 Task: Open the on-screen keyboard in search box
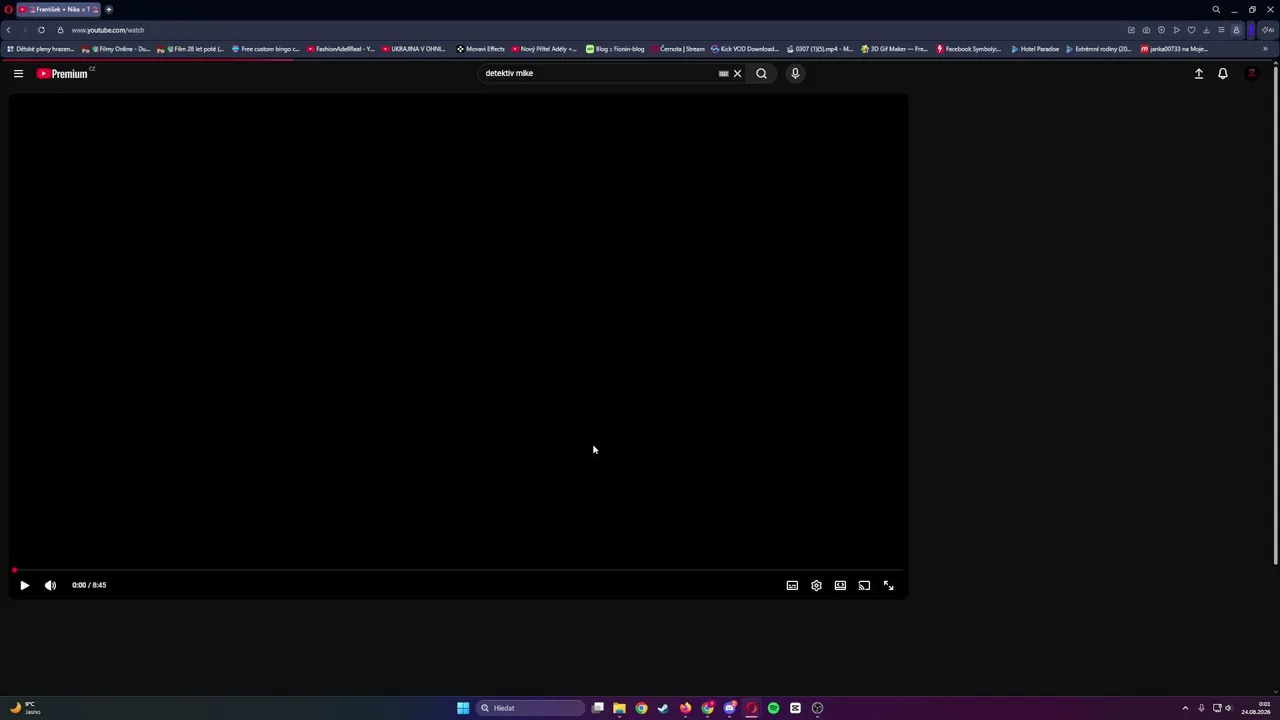coord(723,73)
